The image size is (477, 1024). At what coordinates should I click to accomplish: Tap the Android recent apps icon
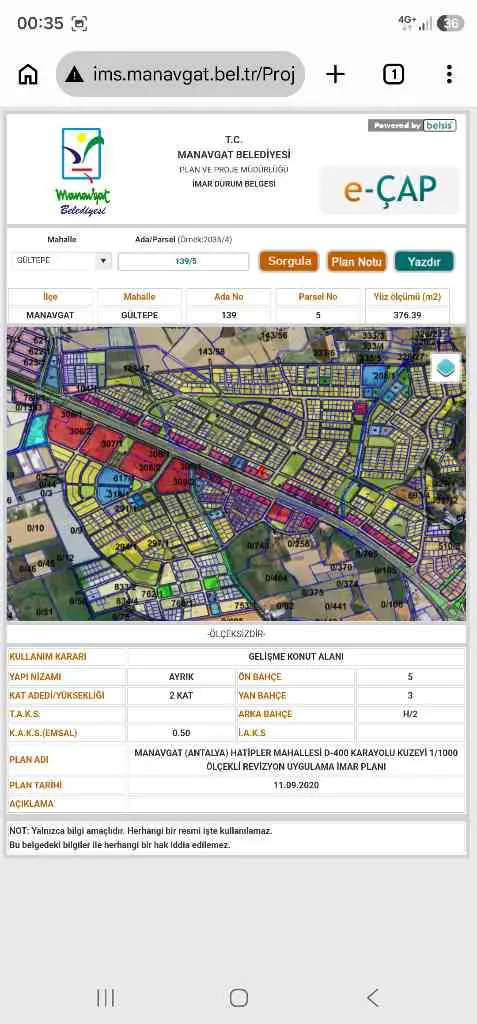click(106, 997)
